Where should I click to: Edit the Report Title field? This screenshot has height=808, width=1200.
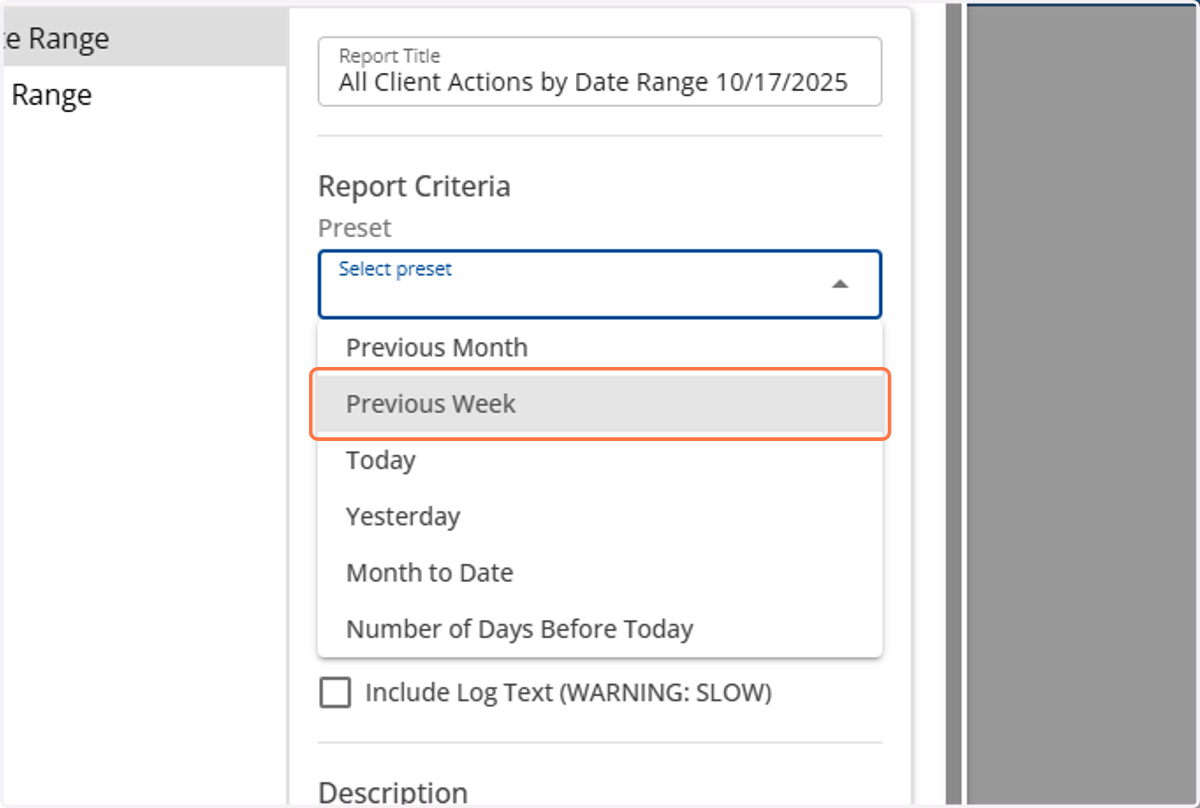coord(600,72)
